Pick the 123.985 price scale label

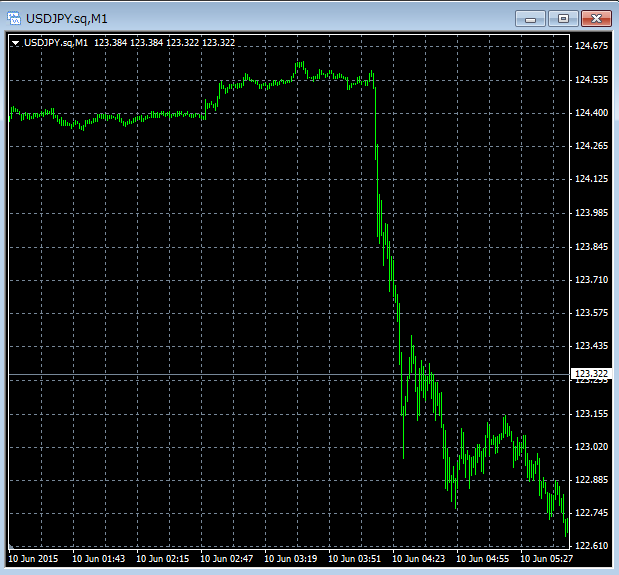589,213
